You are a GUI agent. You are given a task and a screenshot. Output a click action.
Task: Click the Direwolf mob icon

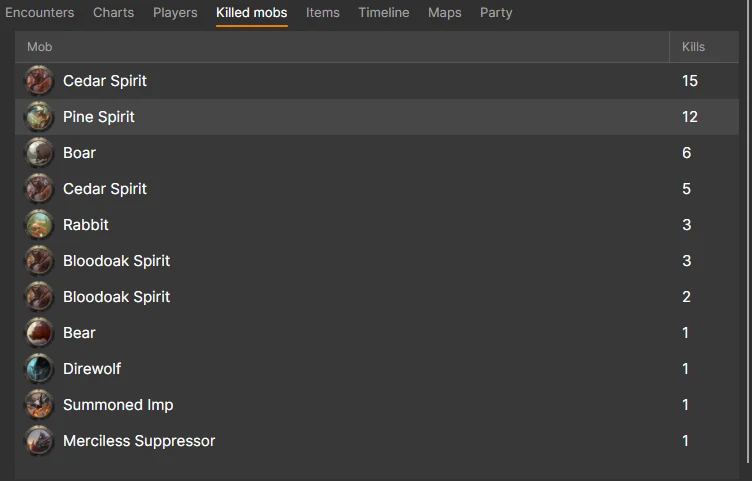pyautogui.click(x=39, y=368)
